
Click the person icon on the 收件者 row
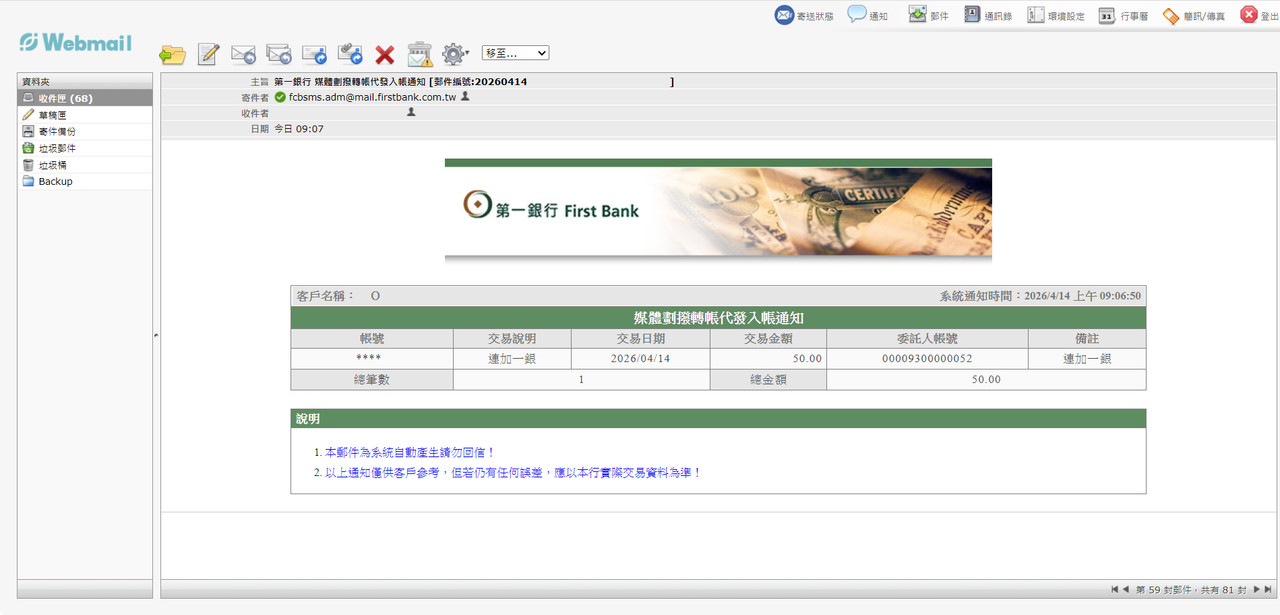tap(411, 113)
